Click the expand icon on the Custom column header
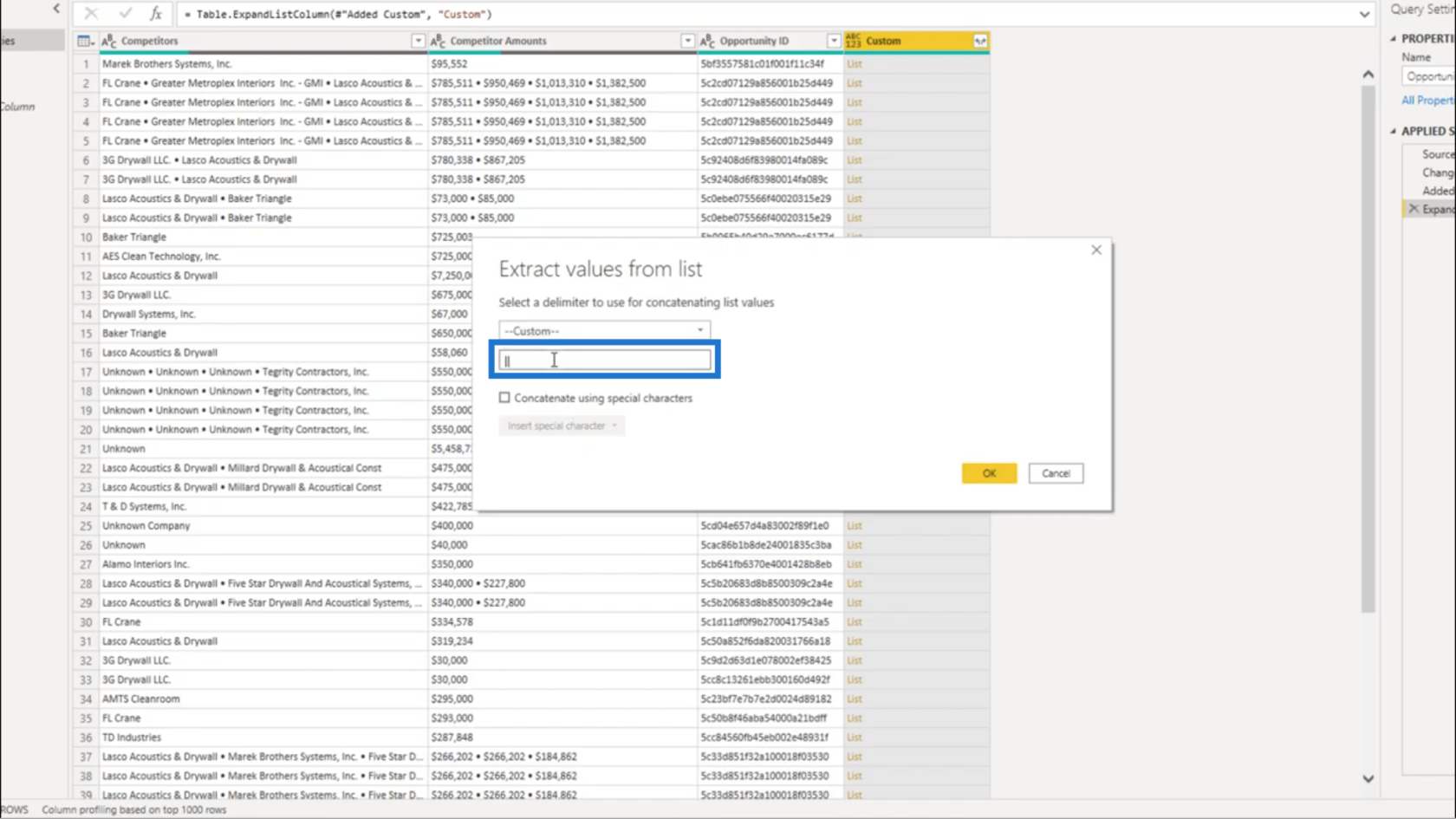 pyautogui.click(x=980, y=41)
